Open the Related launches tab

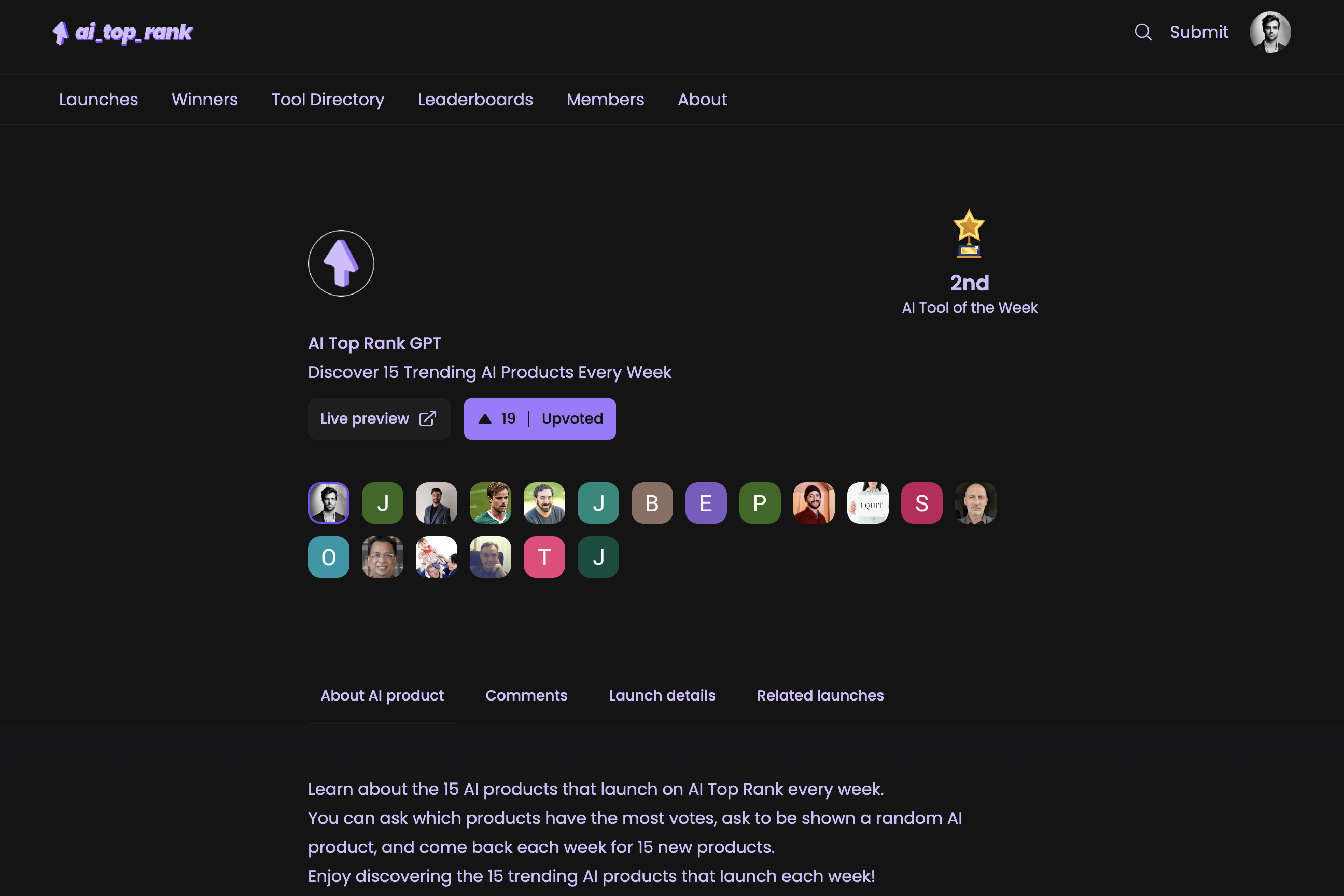pyautogui.click(x=821, y=695)
